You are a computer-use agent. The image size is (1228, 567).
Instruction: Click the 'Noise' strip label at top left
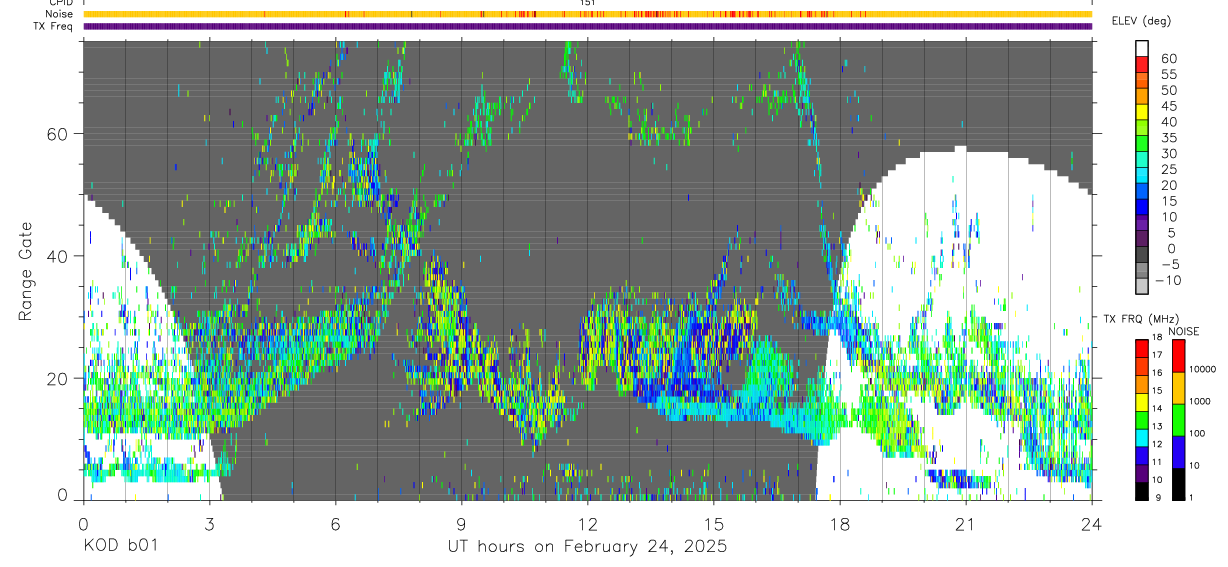60,14
